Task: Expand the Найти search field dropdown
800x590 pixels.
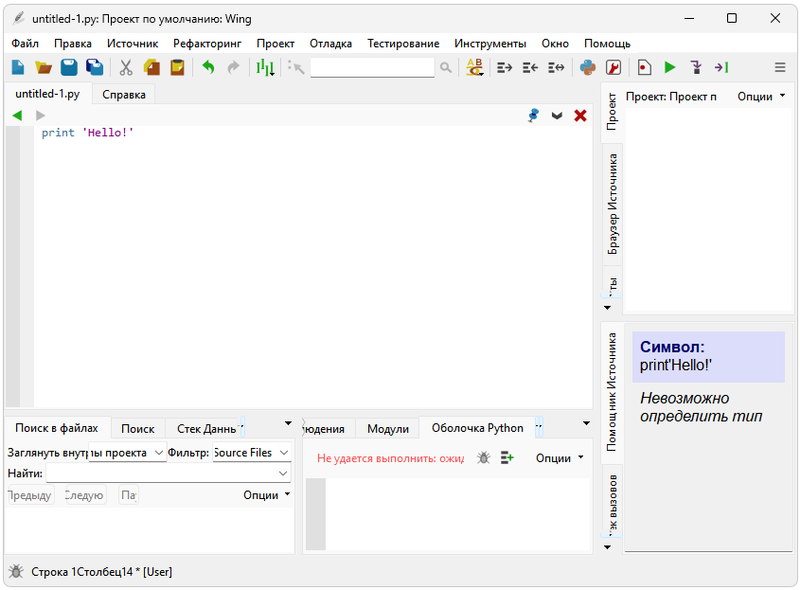Action: pyautogui.click(x=283, y=473)
